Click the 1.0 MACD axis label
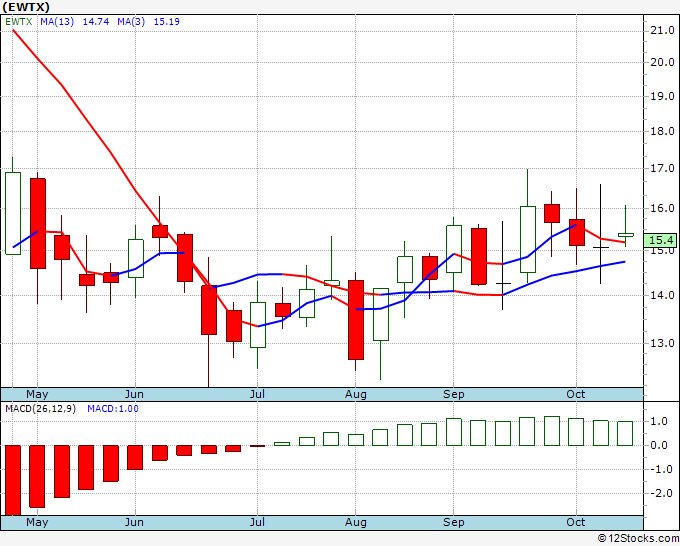680x546 pixels. point(658,422)
